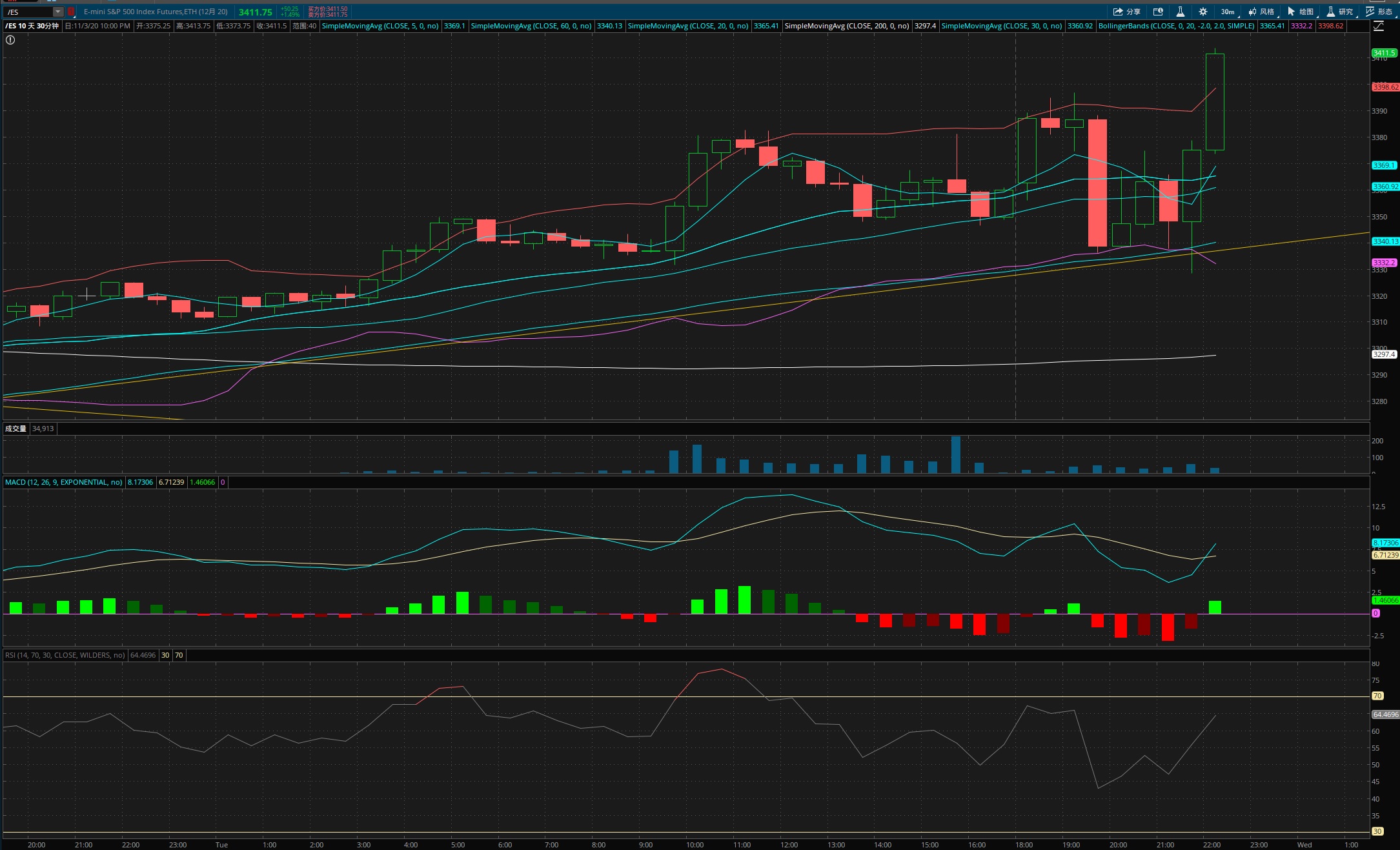Click the 'Tue' label on time axis
Screen dimensions: 1400x850
point(221,845)
